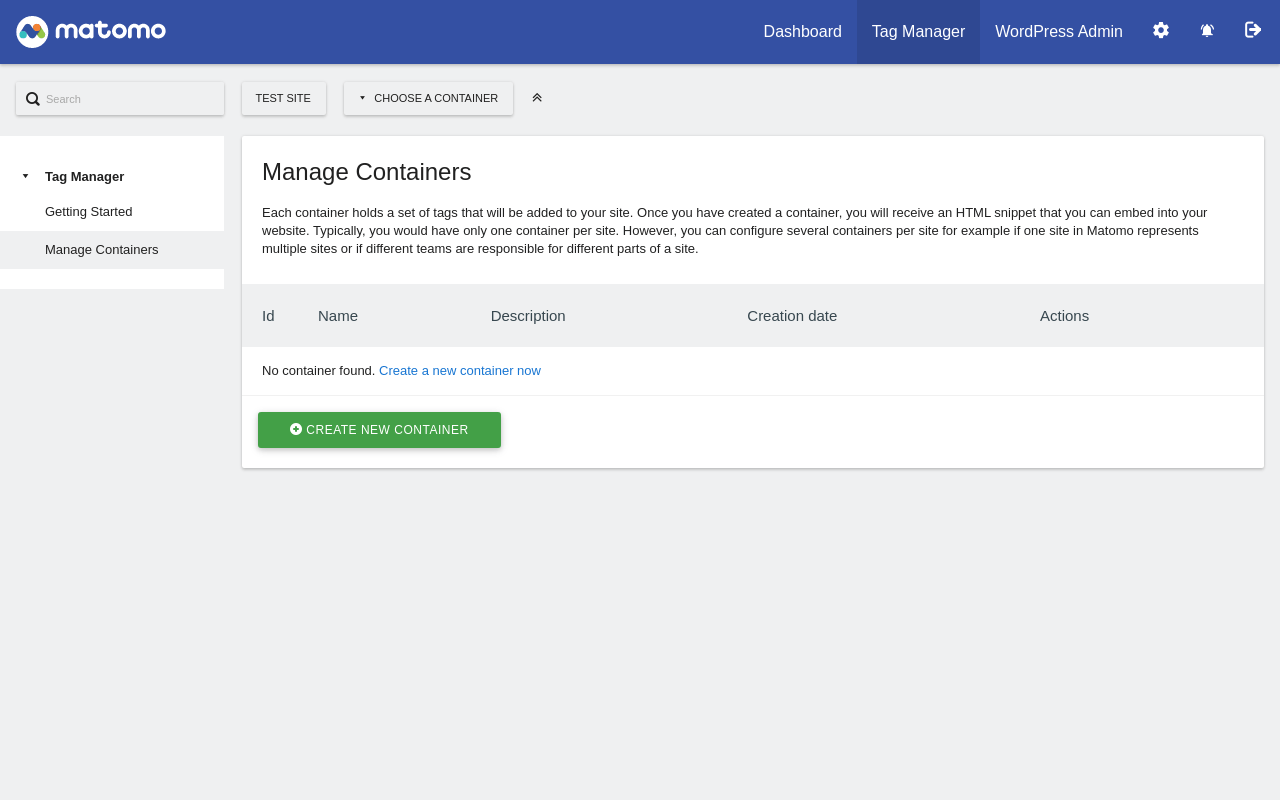Open notifications bell icon
Image resolution: width=1280 pixels, height=800 pixels.
pyautogui.click(x=1207, y=30)
